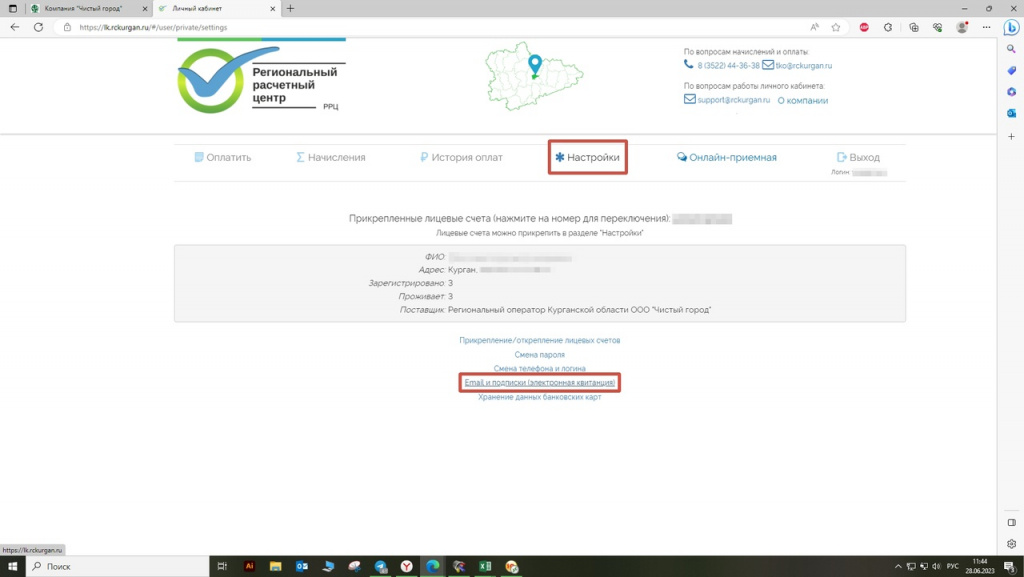Viewport: 1024px width, 577px height.
Task: Open a new browser tab
Action: pos(291,8)
